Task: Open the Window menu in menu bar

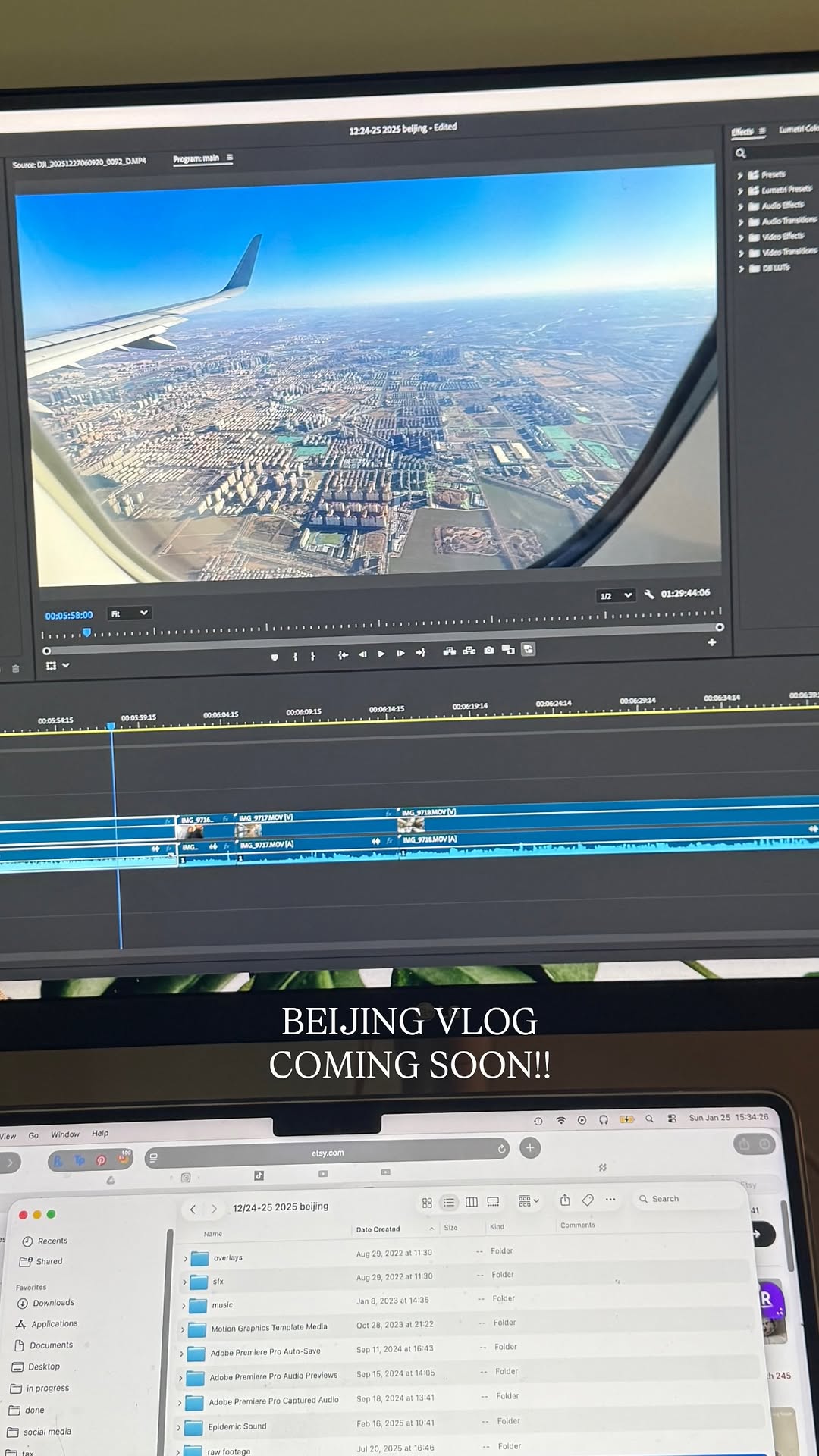Action: coord(65,1134)
